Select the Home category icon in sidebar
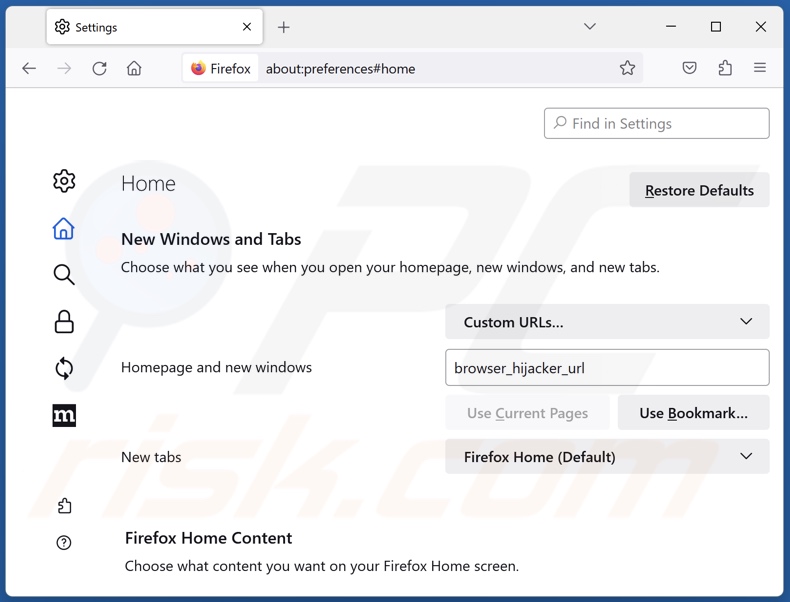 click(64, 229)
